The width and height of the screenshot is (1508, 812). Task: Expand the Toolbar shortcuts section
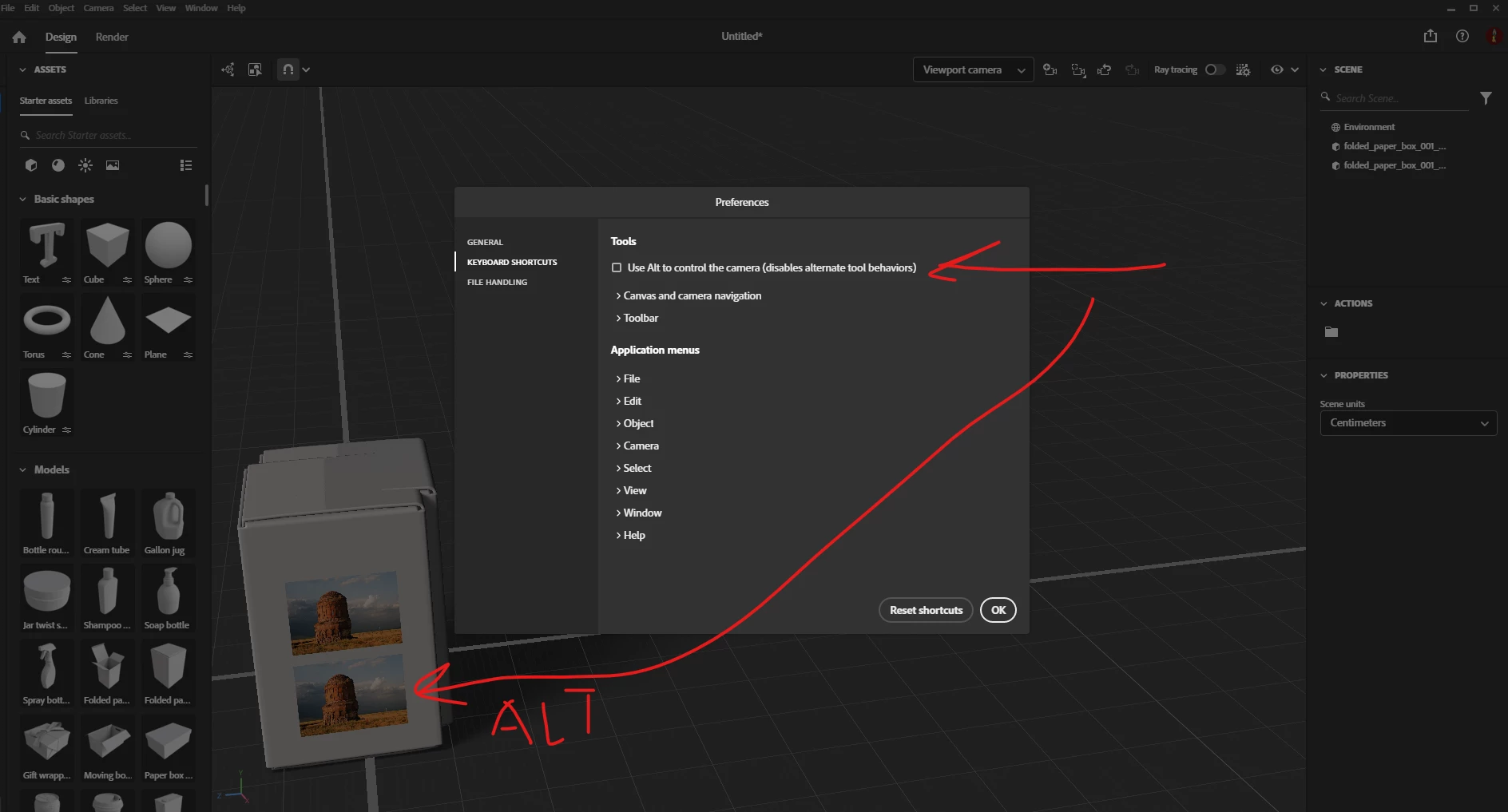(637, 318)
